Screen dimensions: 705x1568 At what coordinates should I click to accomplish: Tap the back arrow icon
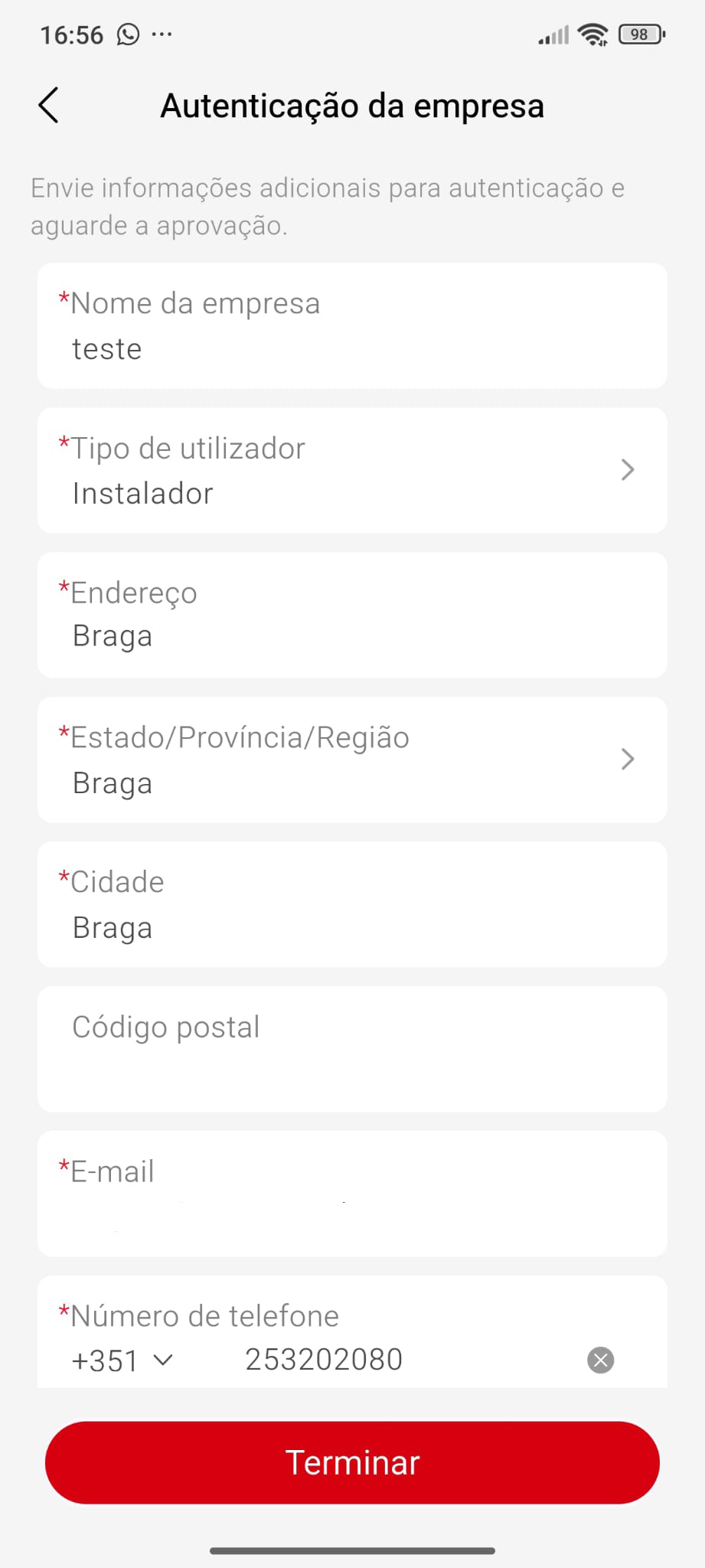tap(48, 106)
